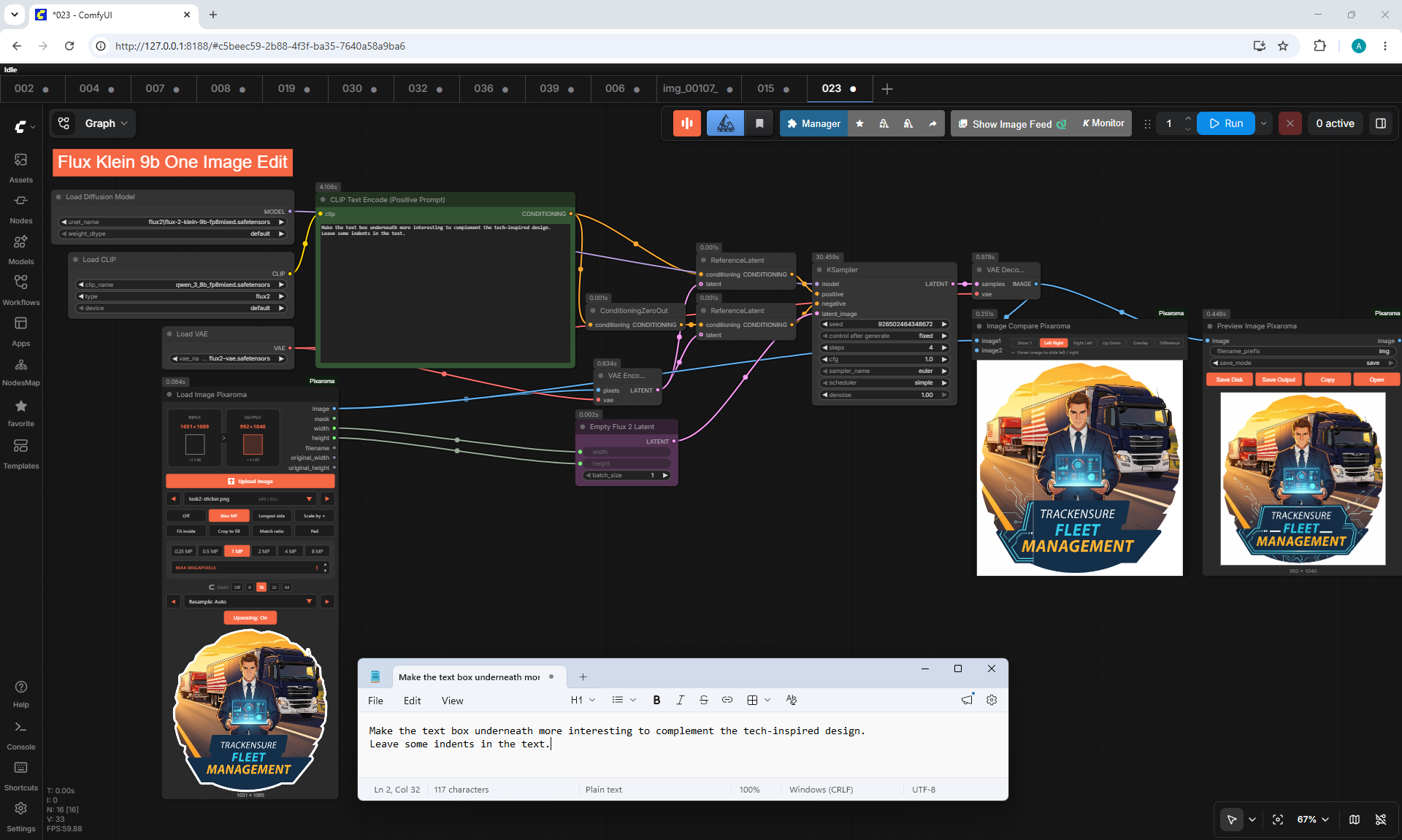Select the Crop to fill option
Image resolution: width=1402 pixels, height=840 pixels.
coord(229,531)
